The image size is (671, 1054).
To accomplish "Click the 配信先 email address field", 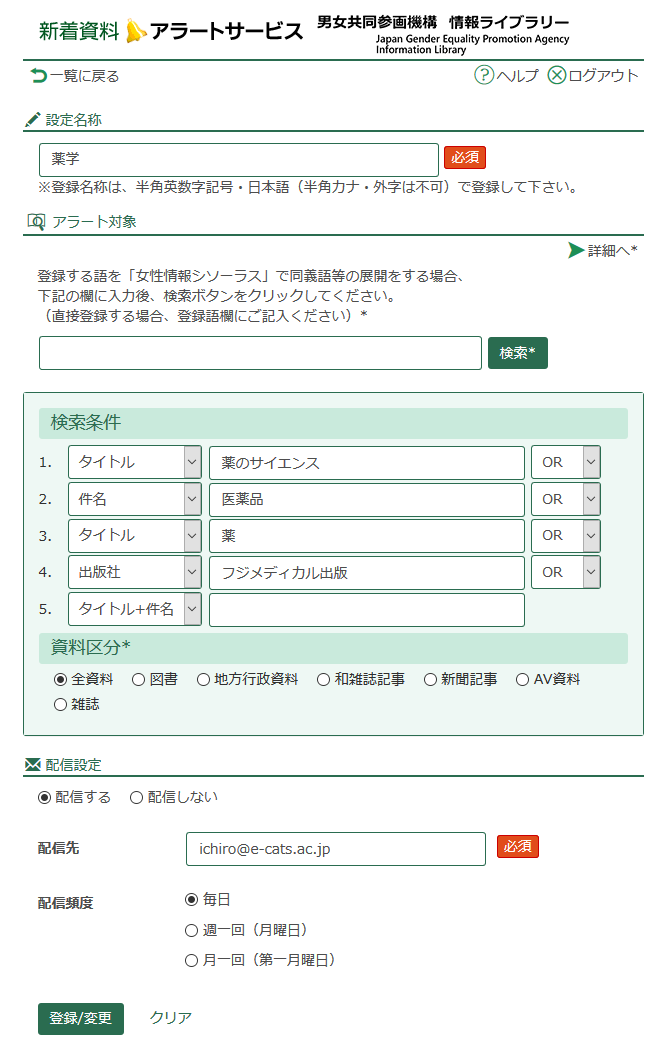I will (335, 849).
